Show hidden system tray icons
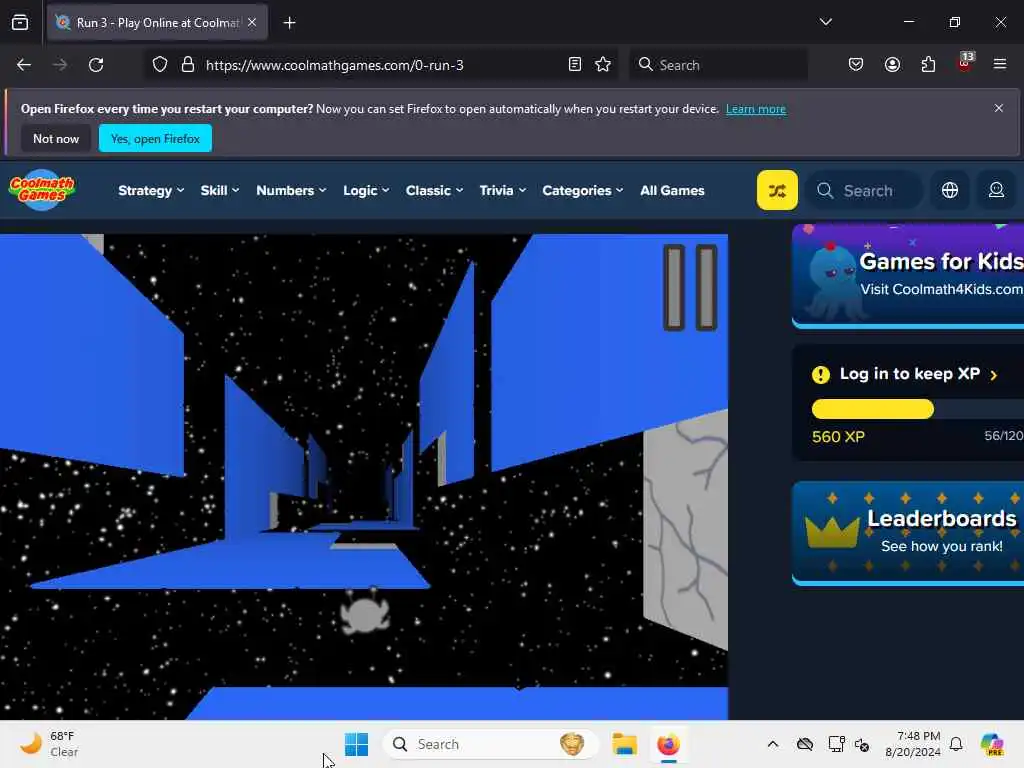The width and height of the screenshot is (1024, 768). coord(773,744)
